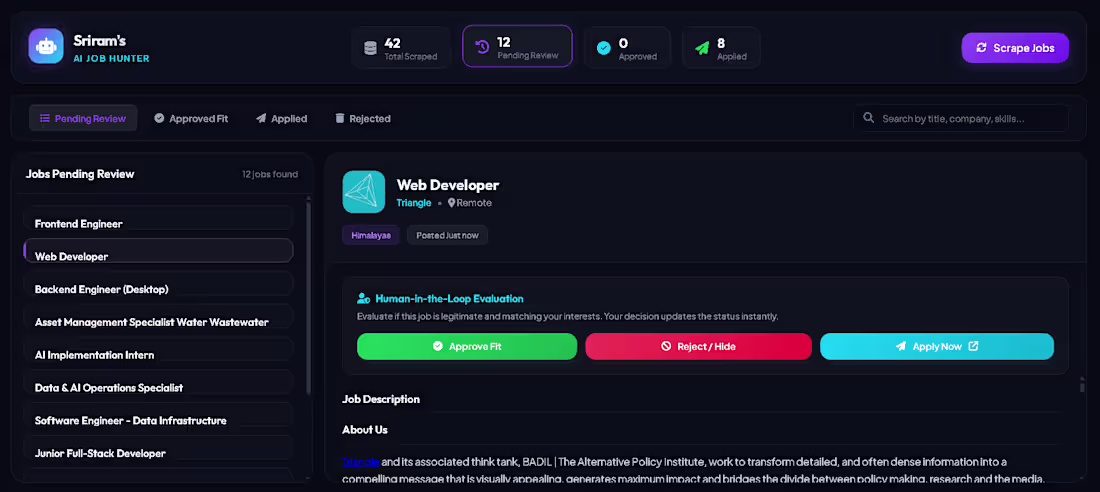Click the Scrape Jobs button

click(1015, 48)
